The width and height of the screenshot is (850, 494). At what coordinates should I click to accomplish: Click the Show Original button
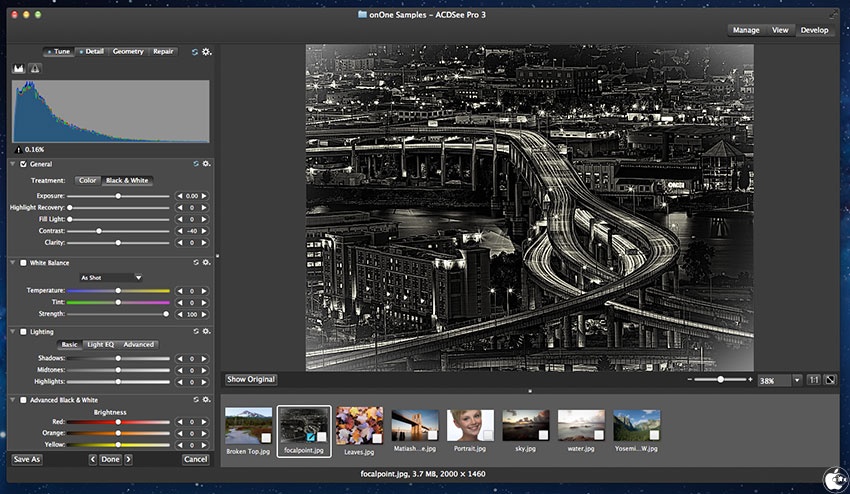[x=250, y=380]
